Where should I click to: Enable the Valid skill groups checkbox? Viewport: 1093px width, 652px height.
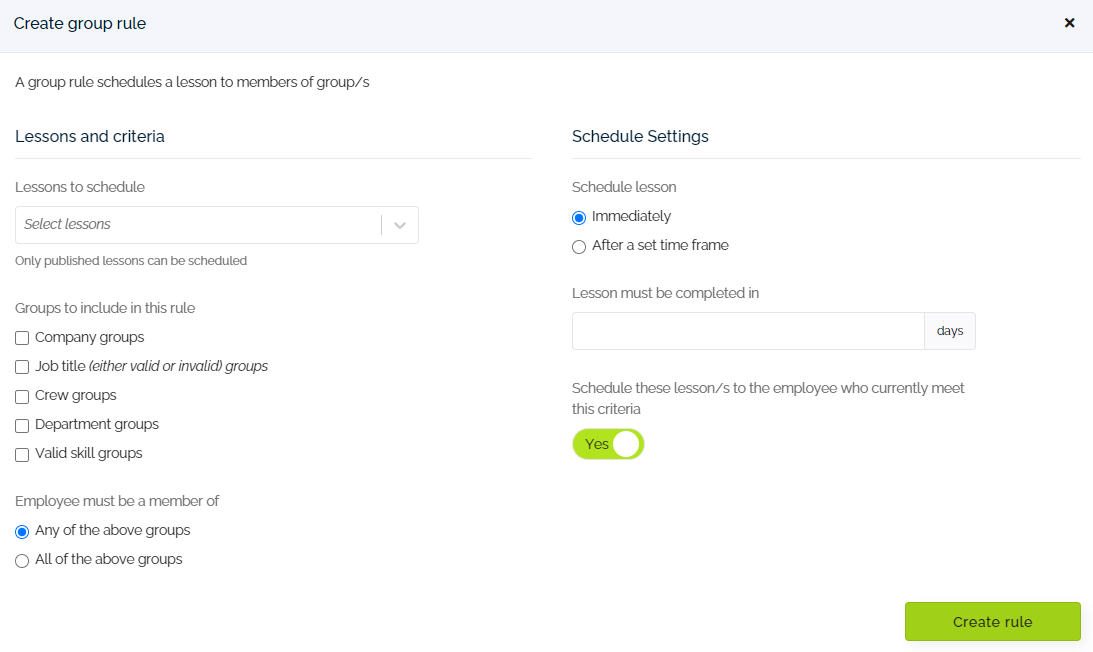point(21,454)
